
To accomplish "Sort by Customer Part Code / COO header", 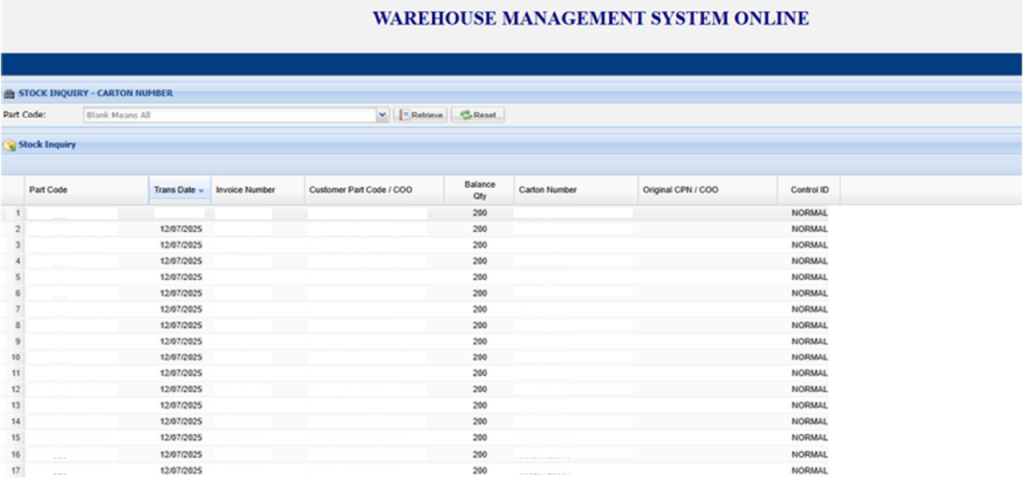I will [x=360, y=190].
